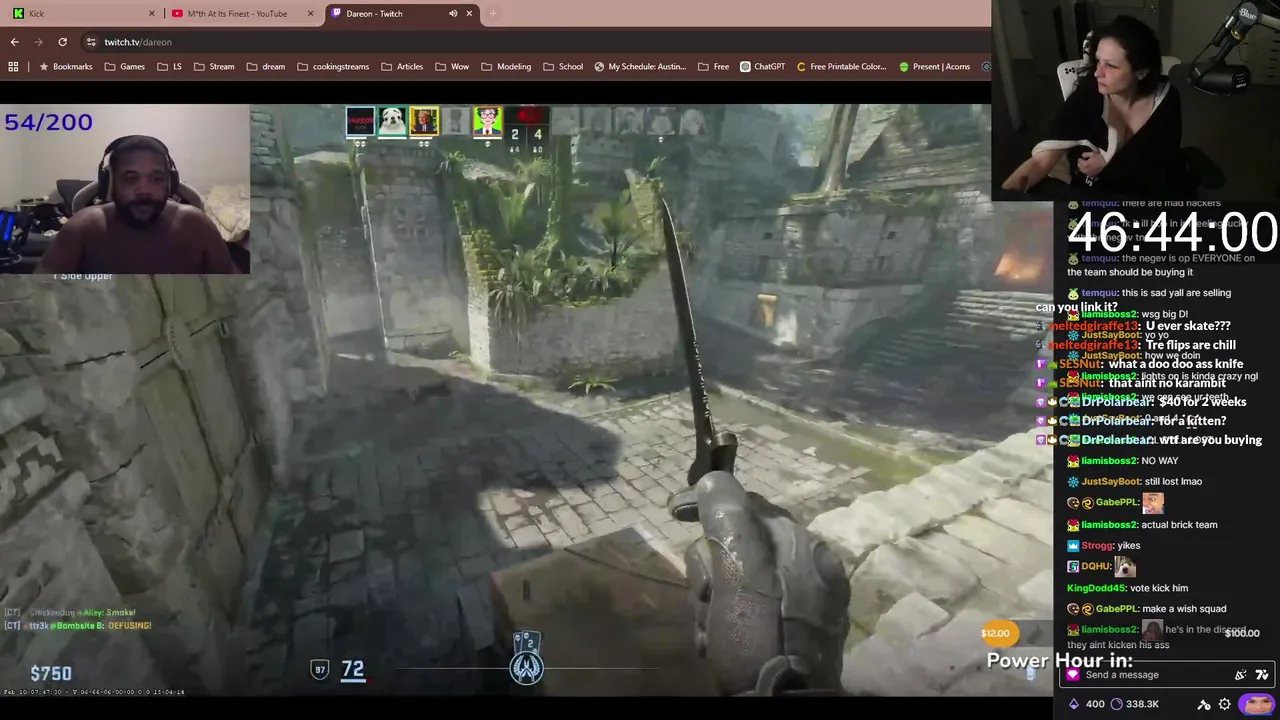1280x720 pixels.
Task: Click username DQHU in chat
Action: click(x=1097, y=567)
